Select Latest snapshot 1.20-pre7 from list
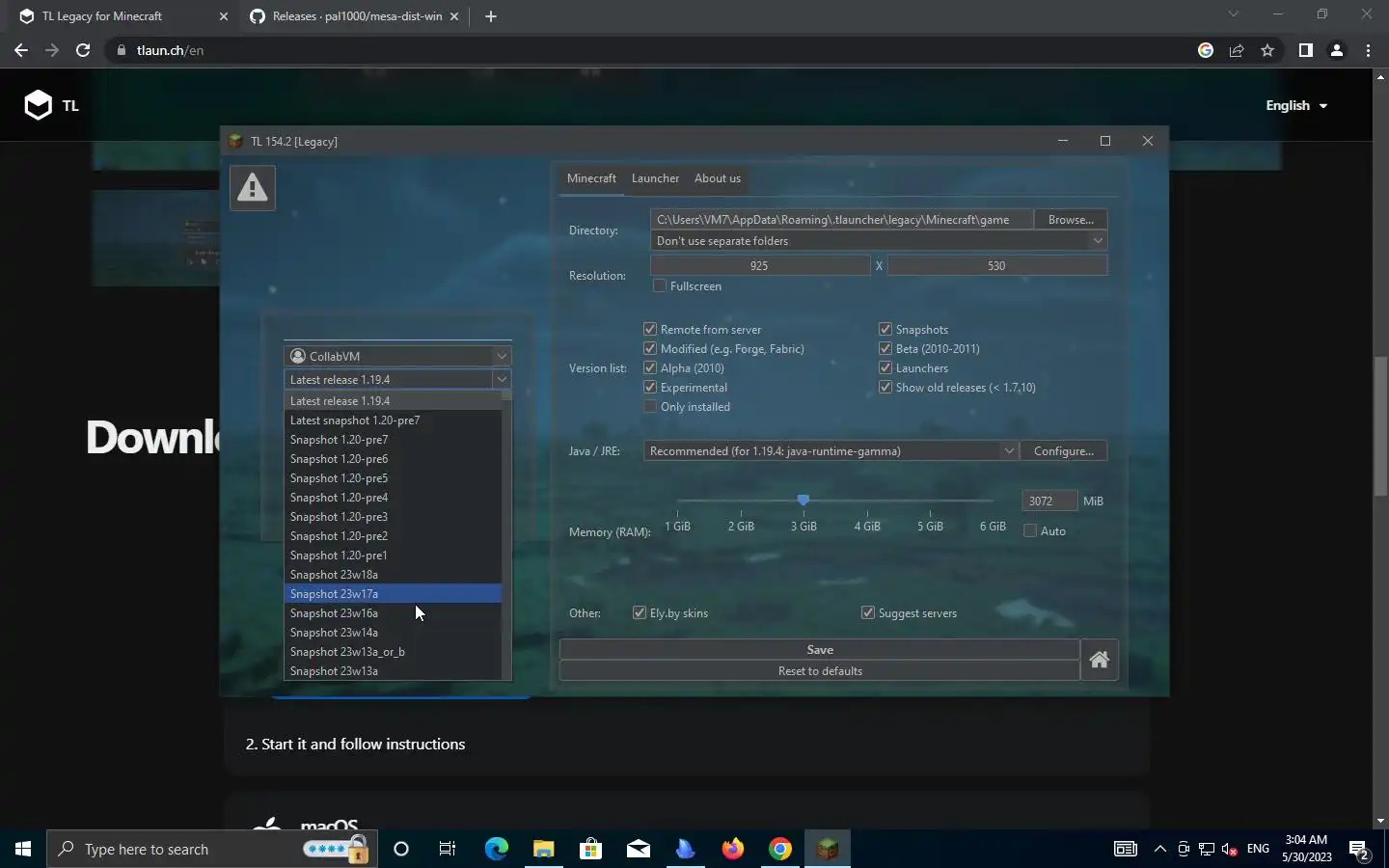 pyautogui.click(x=394, y=420)
